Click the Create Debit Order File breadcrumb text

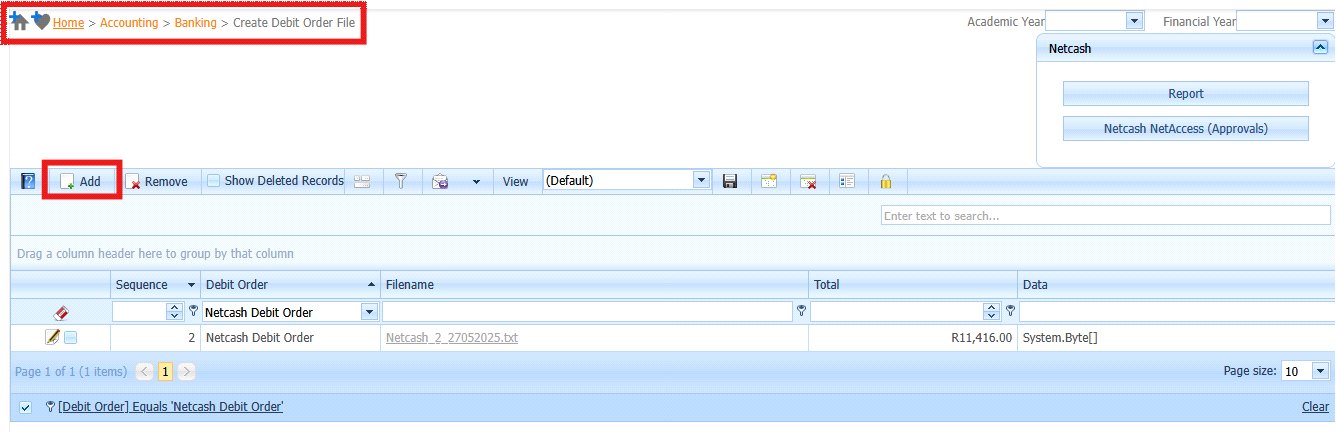point(294,22)
